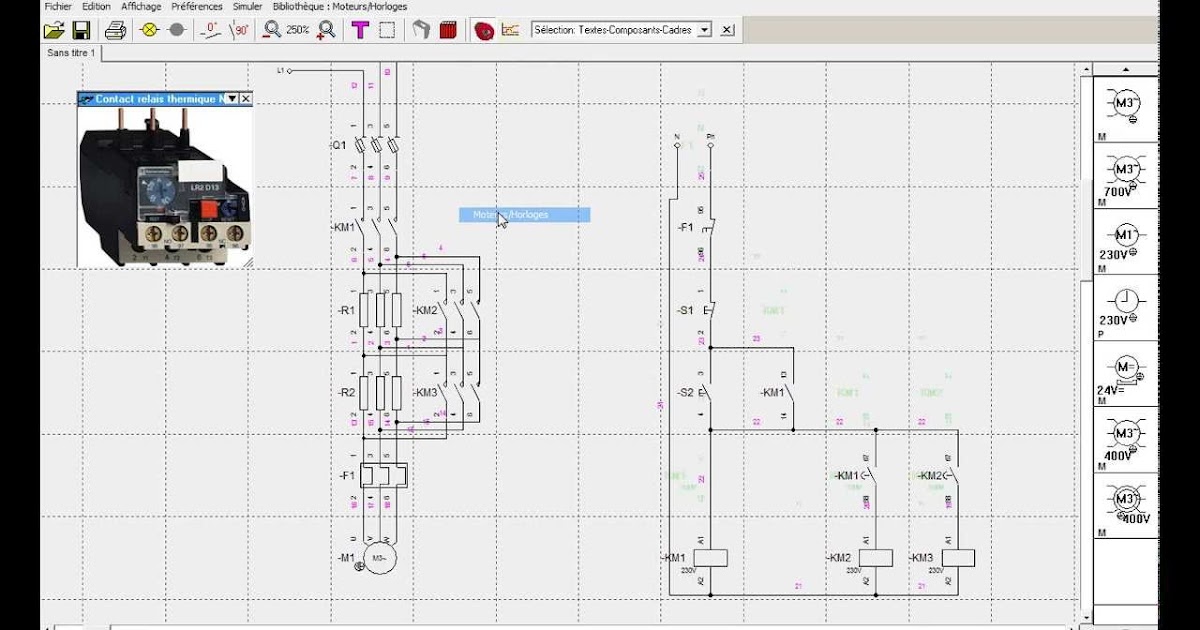Click the red book library icon

pyautogui.click(x=448, y=30)
